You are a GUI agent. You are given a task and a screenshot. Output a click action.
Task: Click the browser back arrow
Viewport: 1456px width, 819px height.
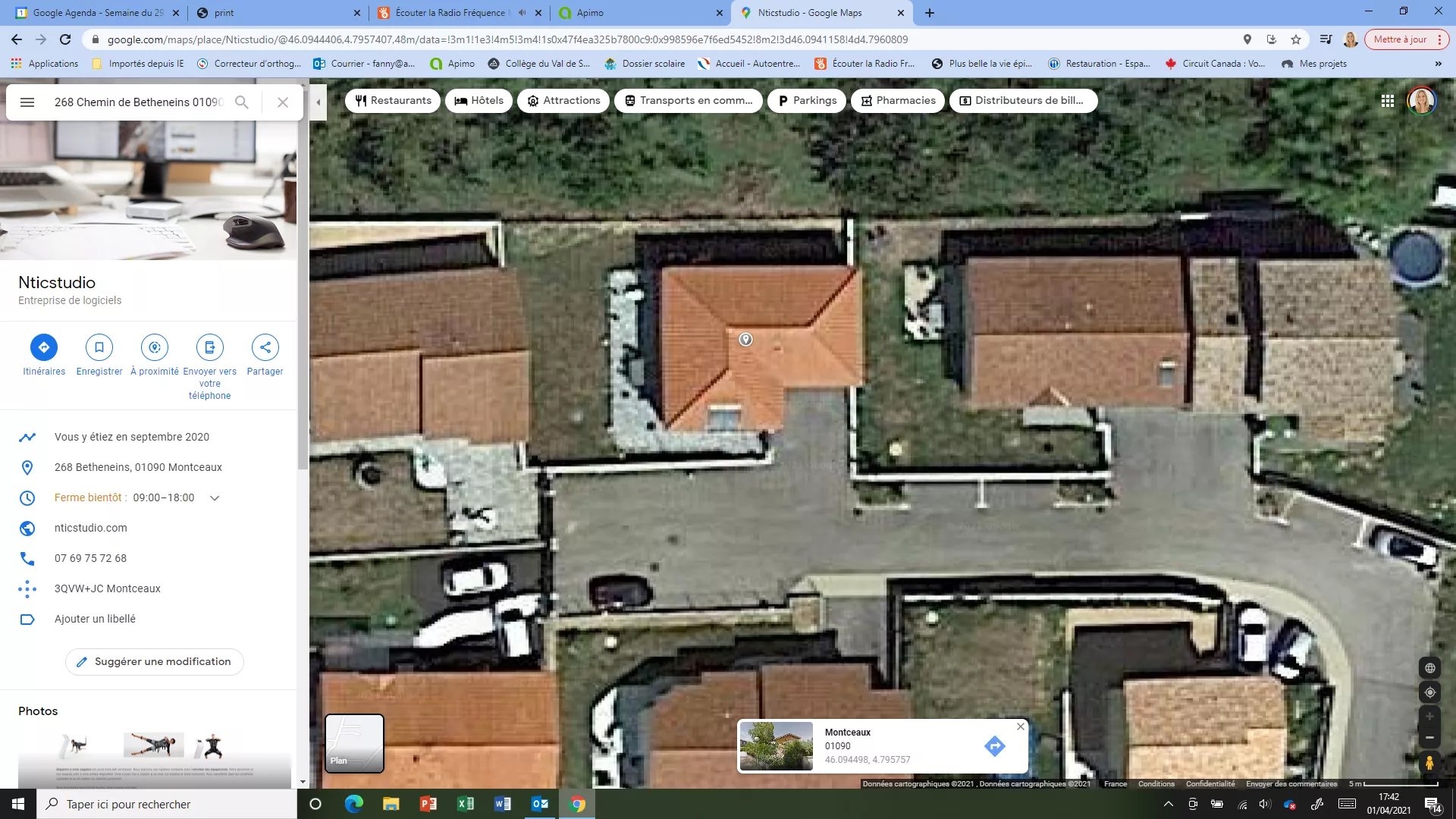click(x=17, y=39)
